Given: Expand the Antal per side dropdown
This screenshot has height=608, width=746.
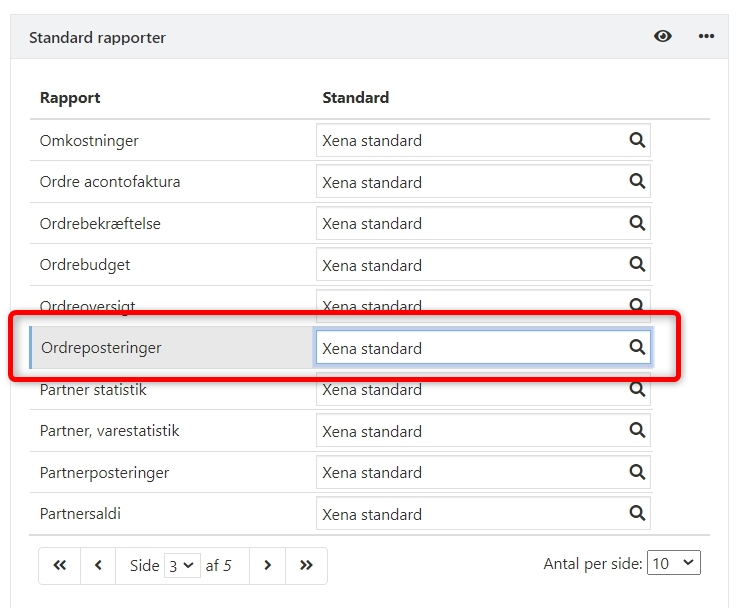Looking at the screenshot, I should click(x=674, y=563).
